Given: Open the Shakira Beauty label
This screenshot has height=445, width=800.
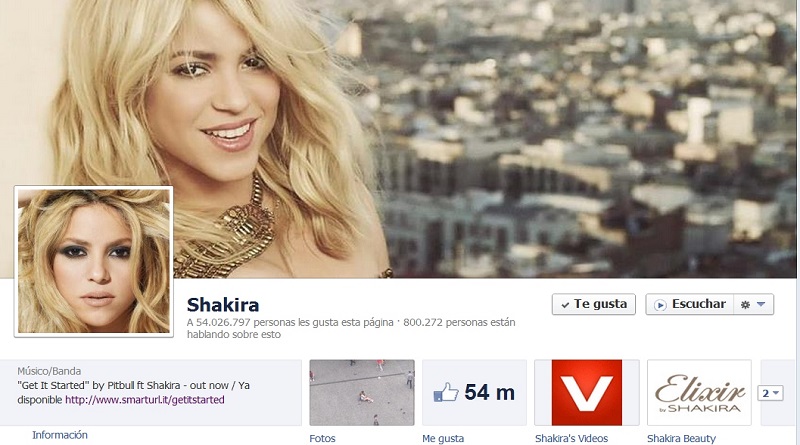Looking at the screenshot, I should [x=681, y=438].
